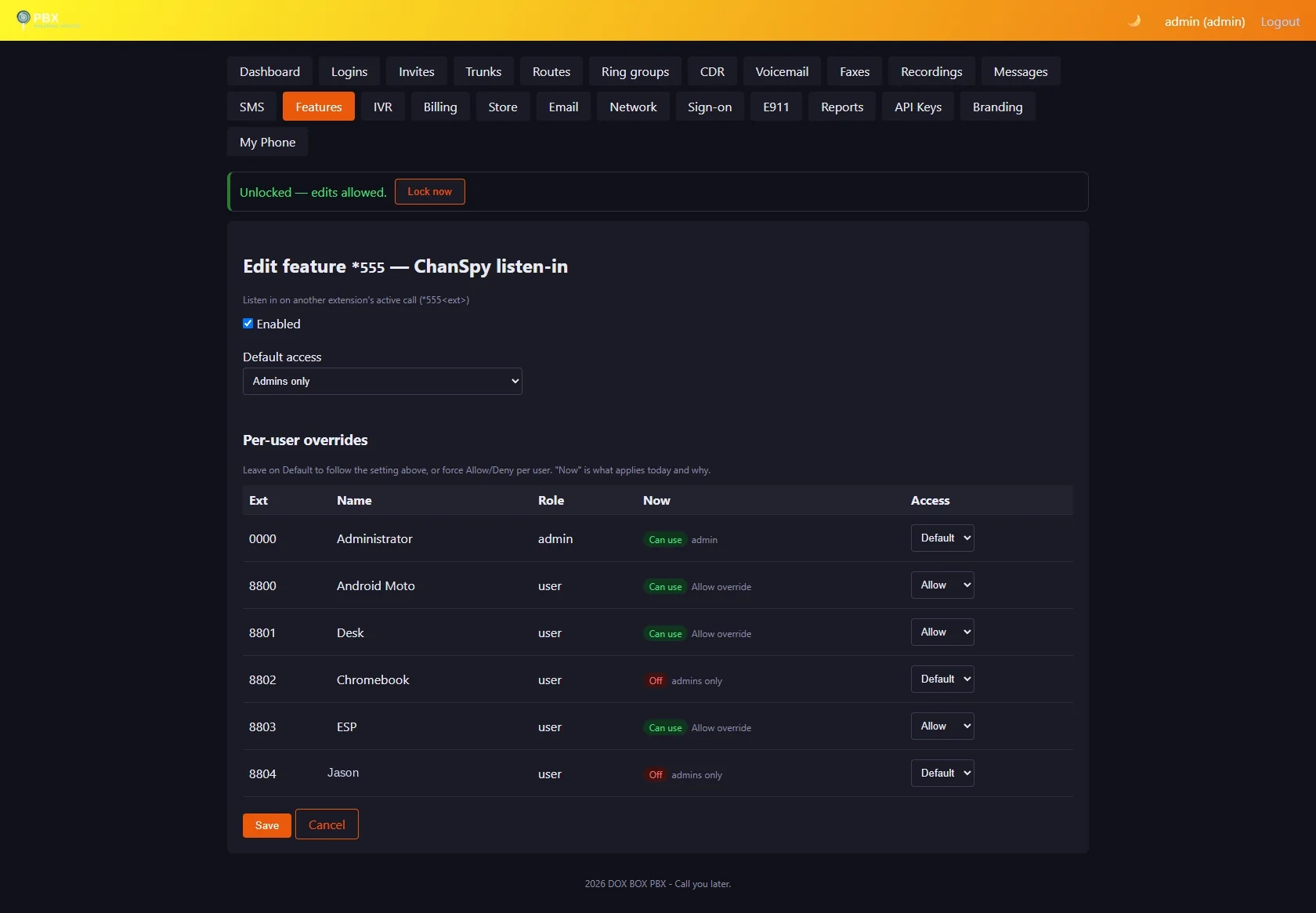Open the Routes tab

pyautogui.click(x=551, y=71)
